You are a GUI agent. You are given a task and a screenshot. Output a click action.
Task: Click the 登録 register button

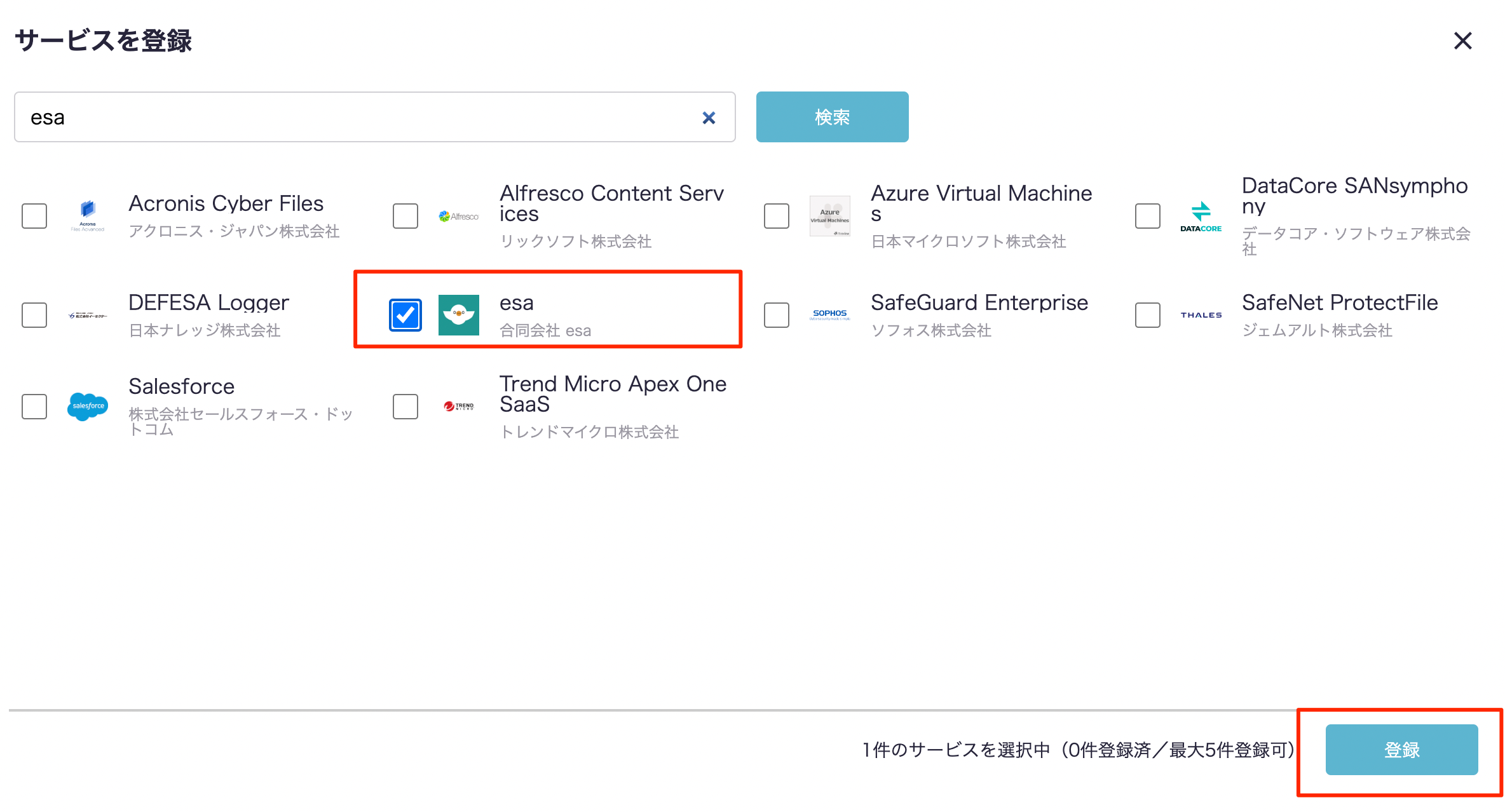click(x=1401, y=750)
